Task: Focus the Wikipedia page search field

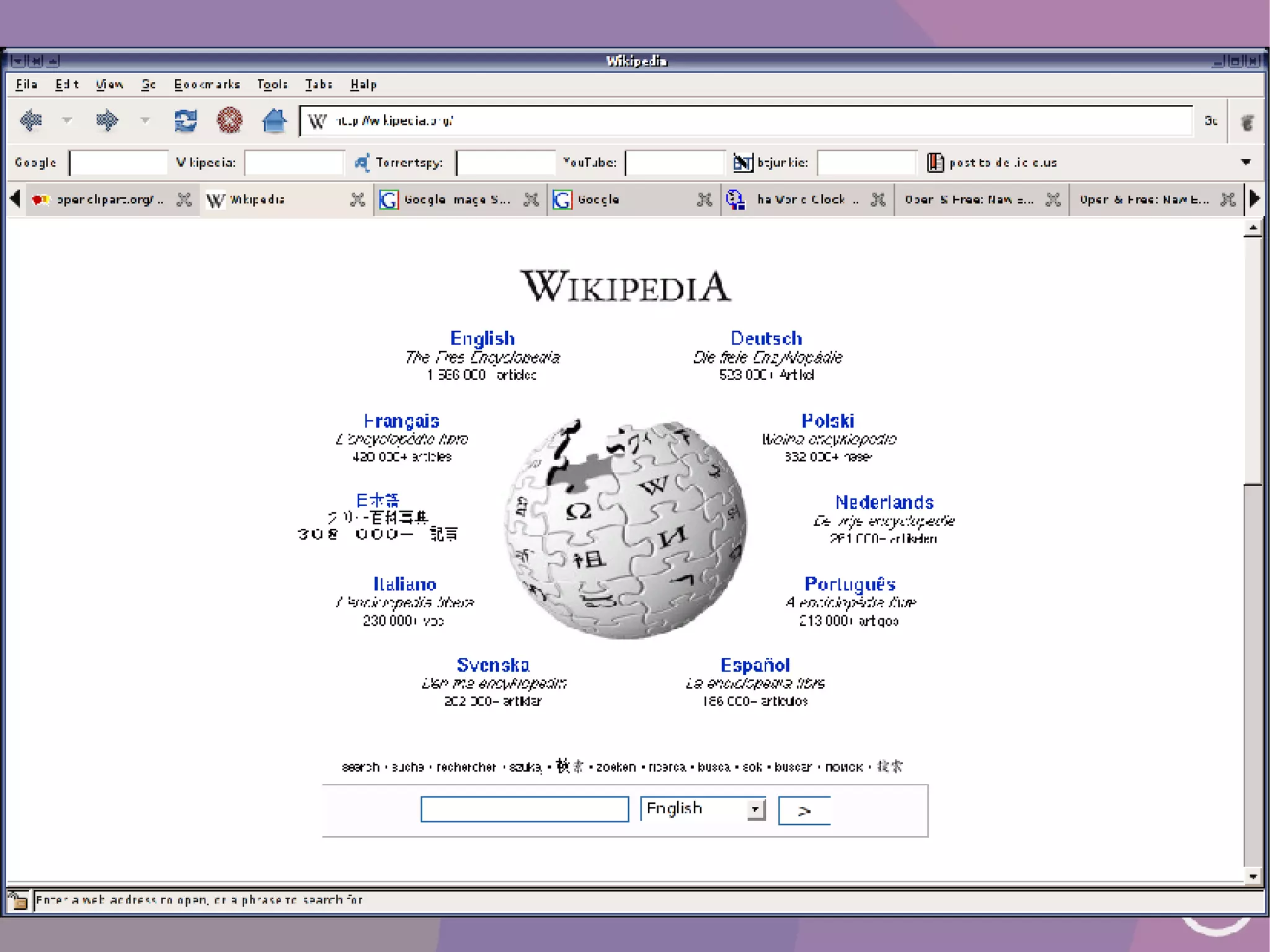Action: (x=525, y=809)
